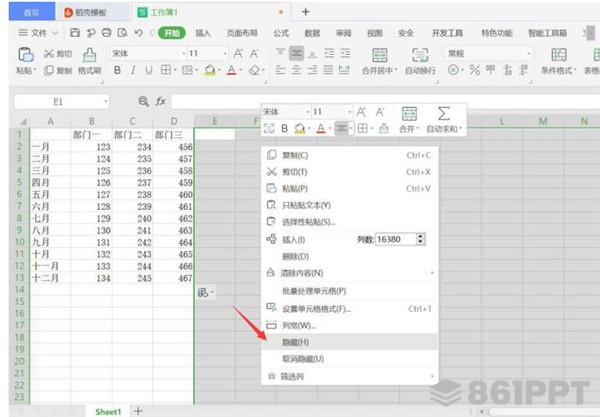Click the Wrap Text (自动换行) icon
The width and height of the screenshot is (600, 417).
pos(420,55)
